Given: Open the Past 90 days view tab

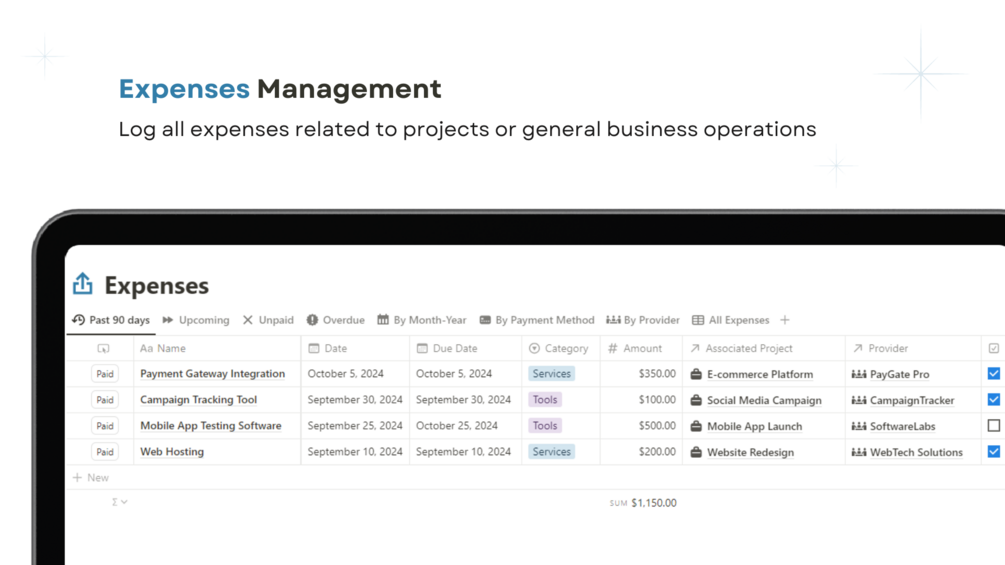Looking at the screenshot, I should [111, 320].
